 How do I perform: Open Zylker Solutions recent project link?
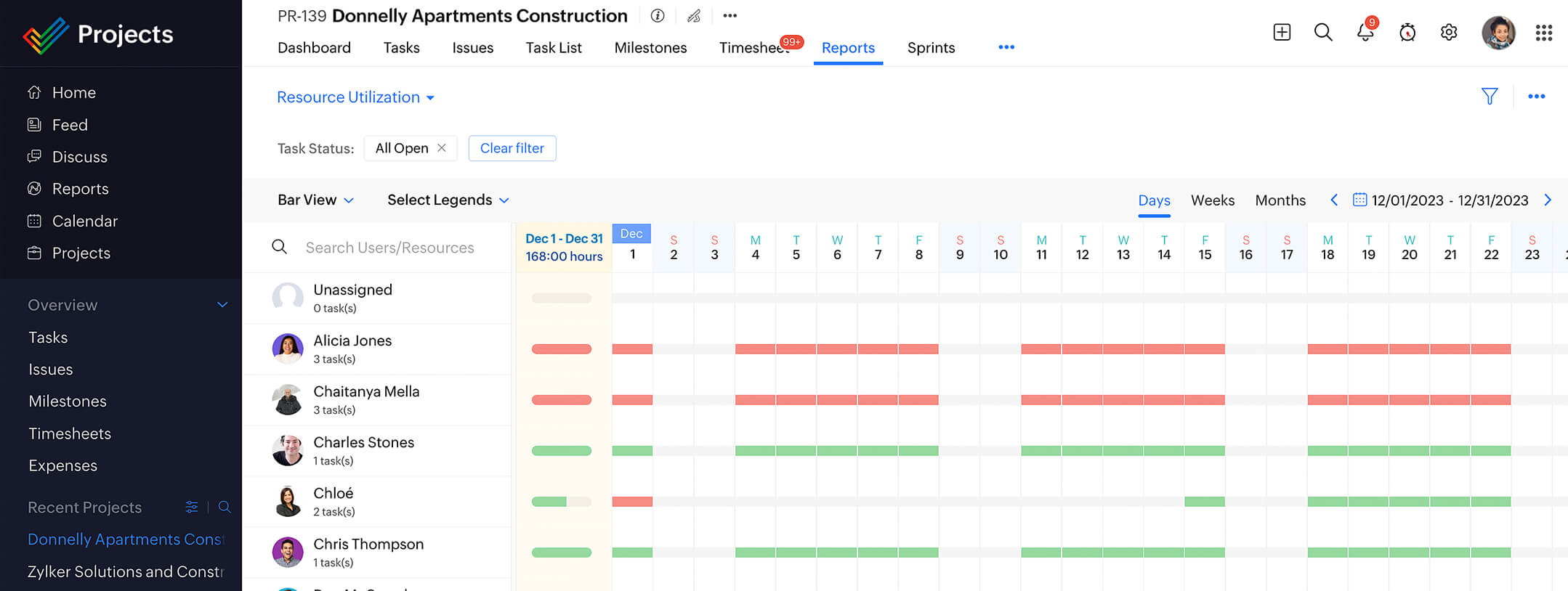coord(125,571)
